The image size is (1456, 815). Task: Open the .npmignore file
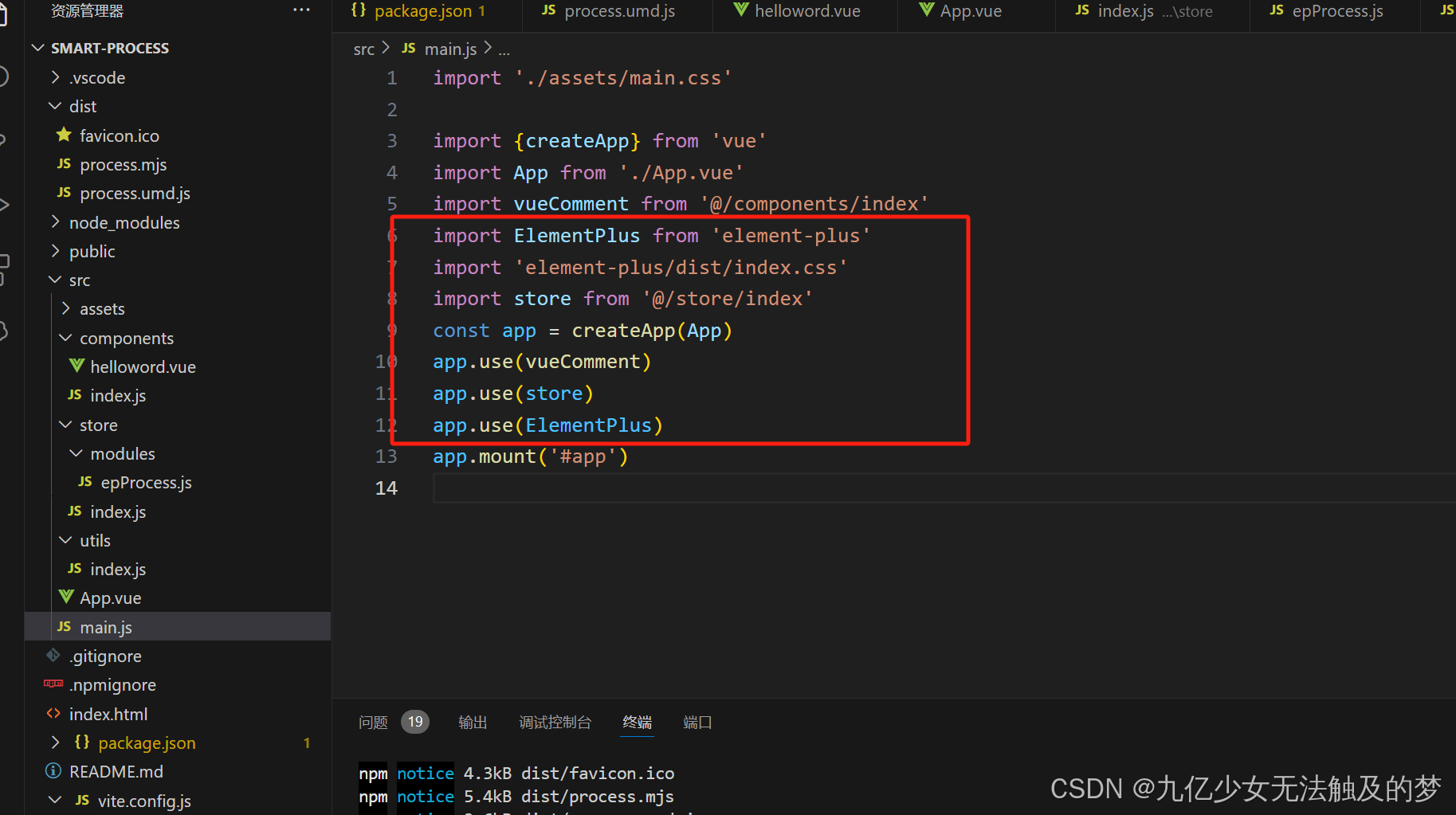(x=112, y=684)
